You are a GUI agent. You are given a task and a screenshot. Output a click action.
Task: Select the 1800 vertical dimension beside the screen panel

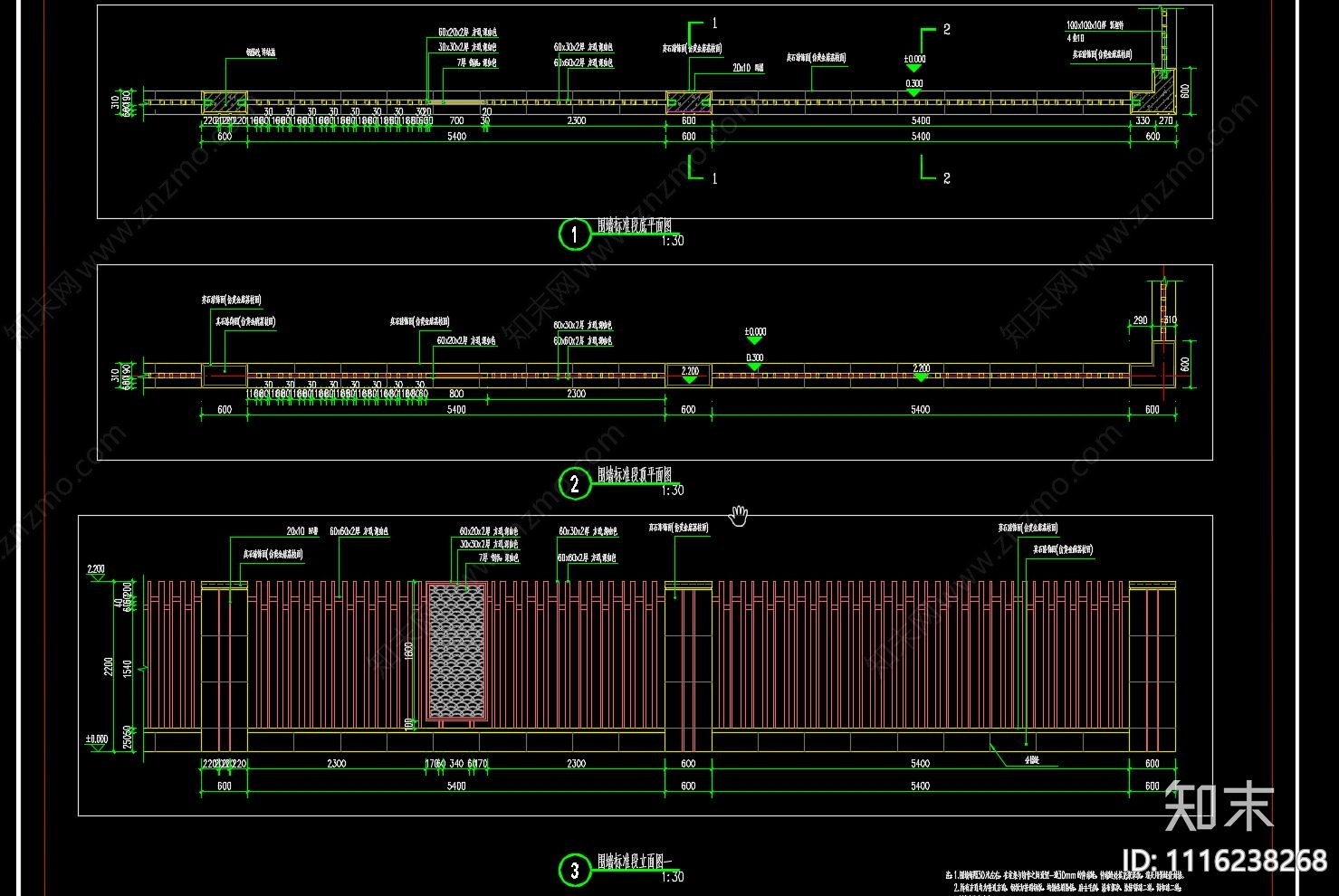(x=409, y=650)
